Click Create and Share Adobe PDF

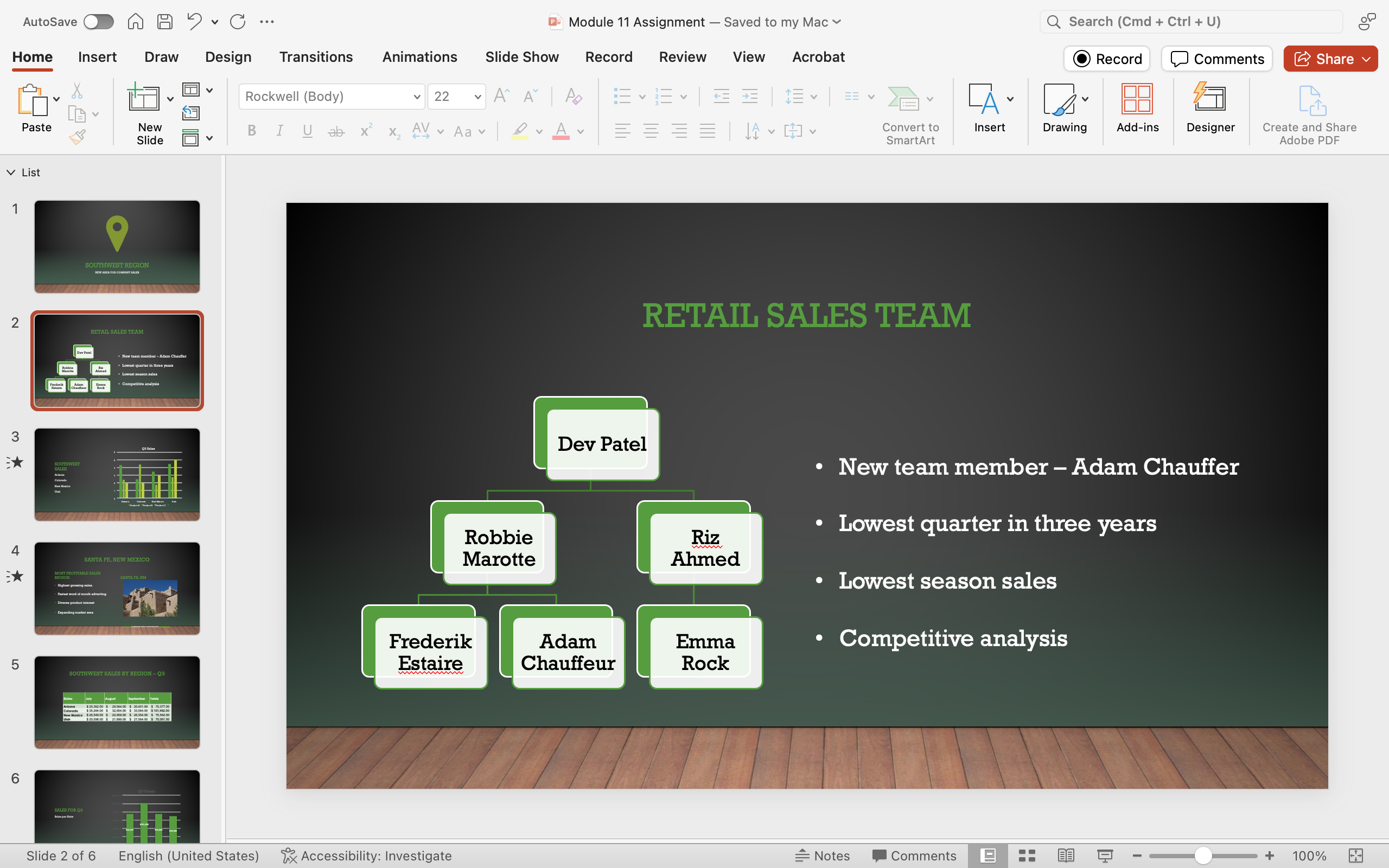tap(1309, 115)
